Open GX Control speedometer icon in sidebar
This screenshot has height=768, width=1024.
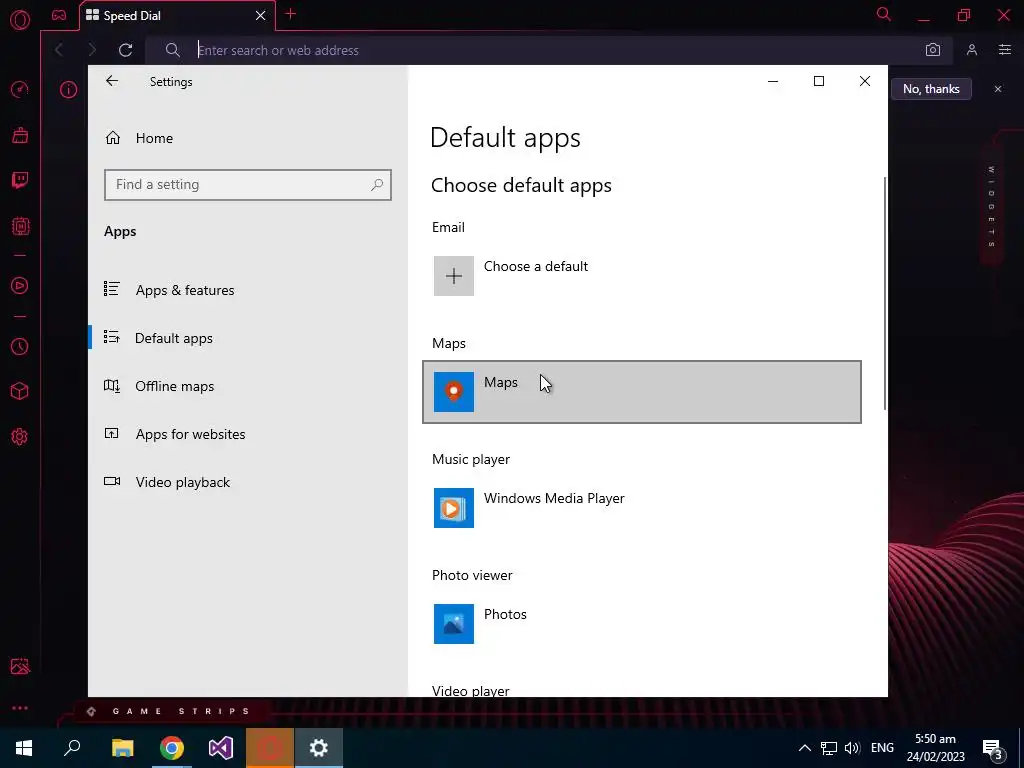tap(20, 89)
